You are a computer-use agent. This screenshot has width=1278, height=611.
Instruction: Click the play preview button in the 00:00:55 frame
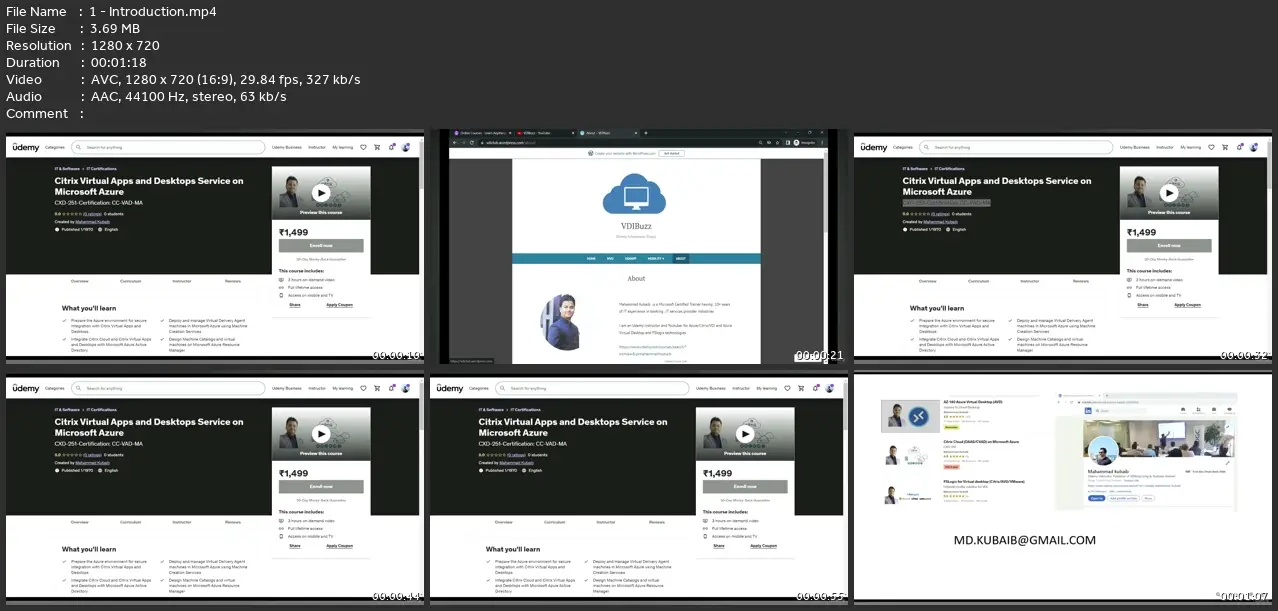745,434
